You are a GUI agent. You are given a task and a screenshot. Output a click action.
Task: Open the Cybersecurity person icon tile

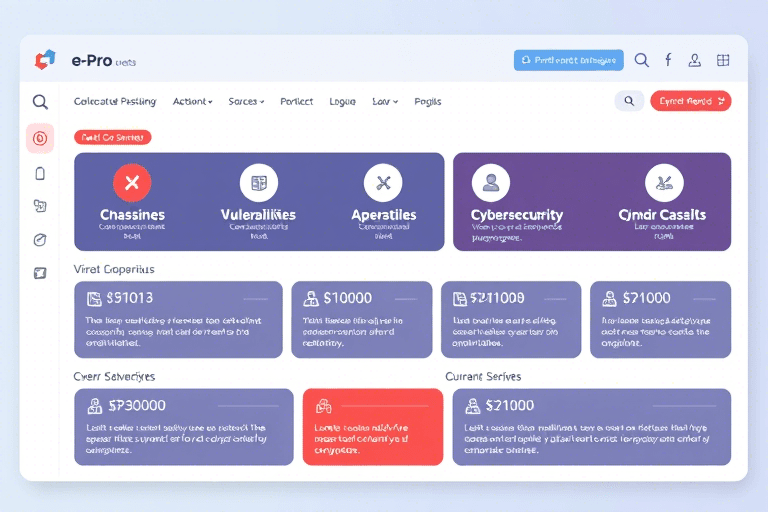tap(490, 183)
